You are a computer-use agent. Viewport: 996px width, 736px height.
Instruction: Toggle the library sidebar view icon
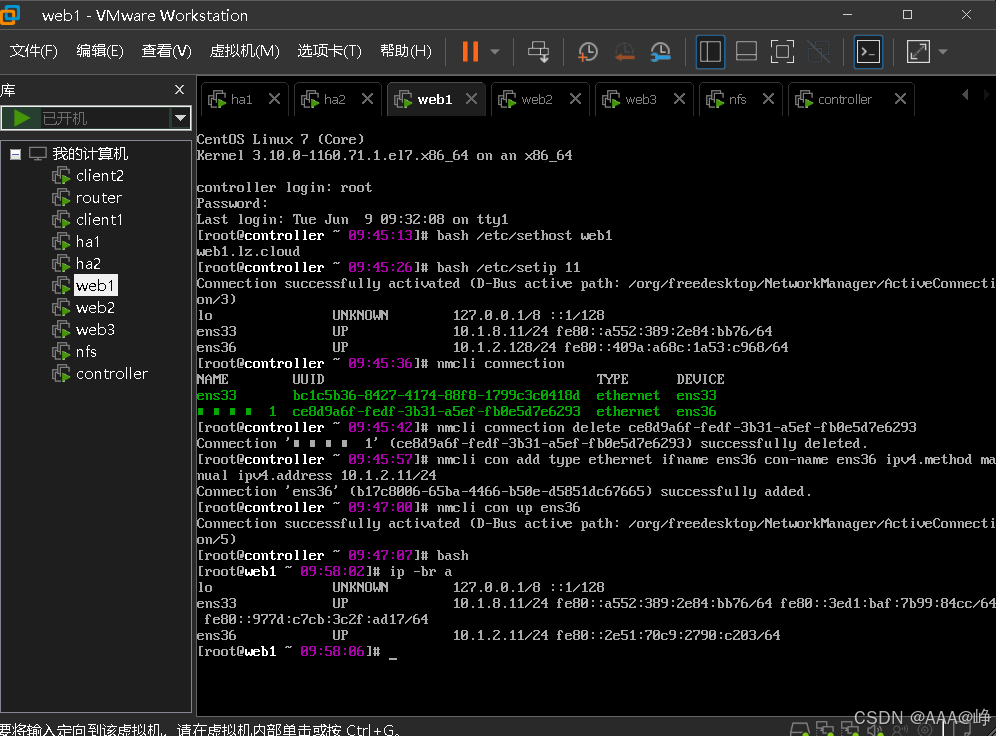tap(710, 51)
